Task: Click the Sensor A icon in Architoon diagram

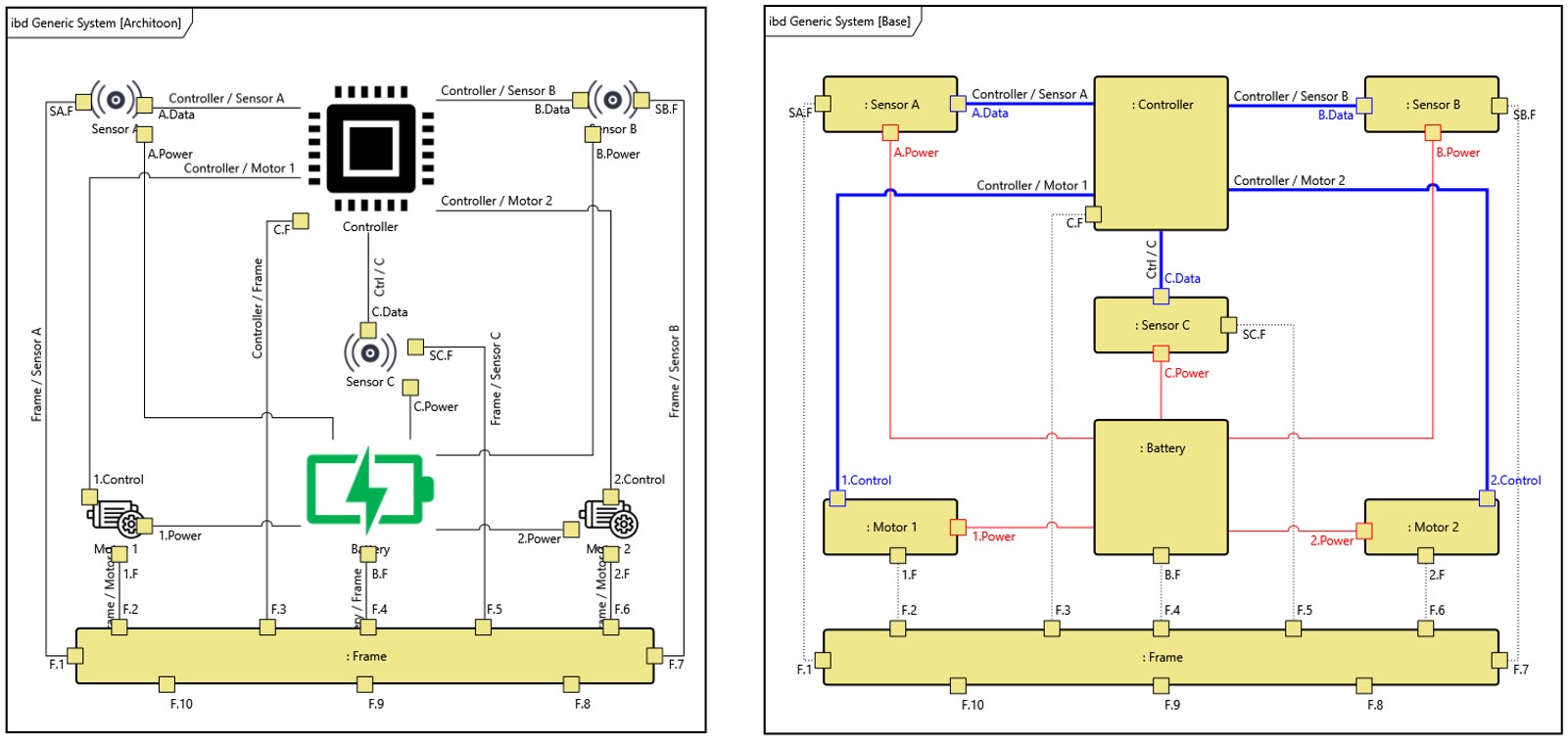Action: click(x=116, y=99)
